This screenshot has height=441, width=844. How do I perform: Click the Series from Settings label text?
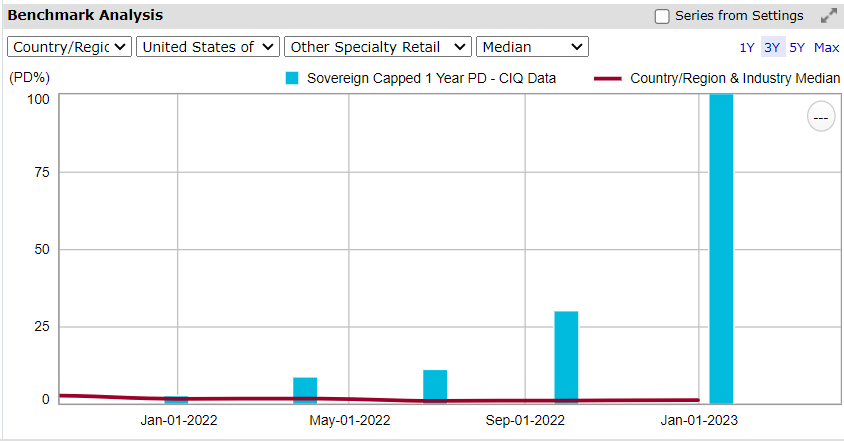click(739, 16)
